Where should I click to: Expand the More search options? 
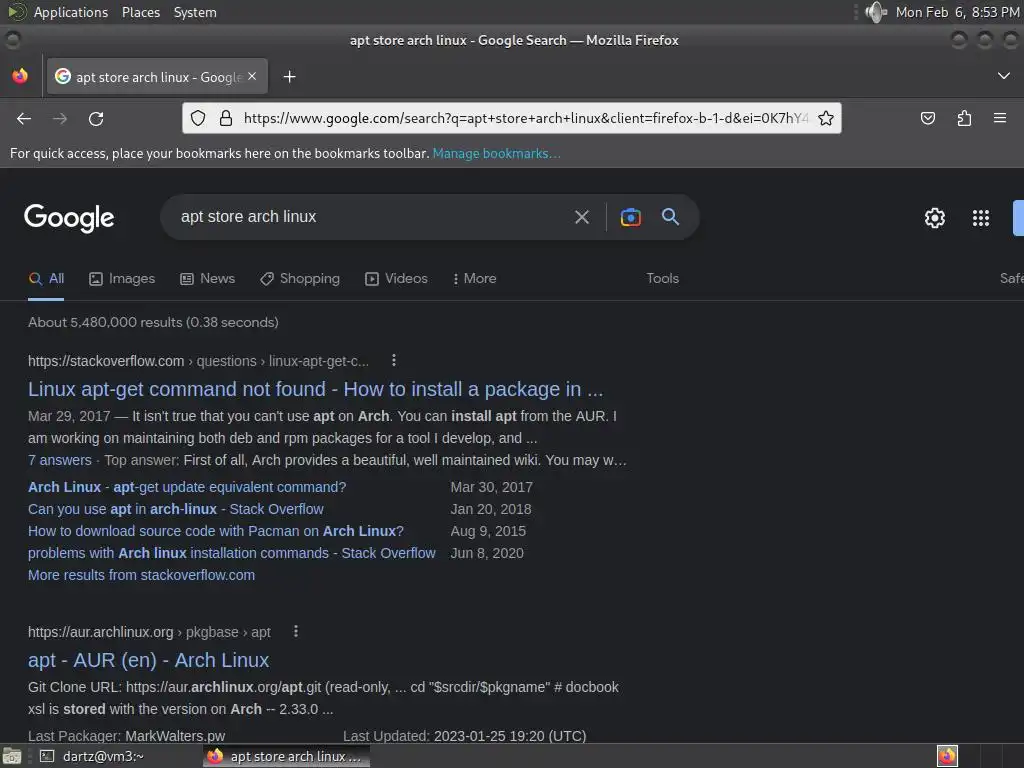click(475, 278)
